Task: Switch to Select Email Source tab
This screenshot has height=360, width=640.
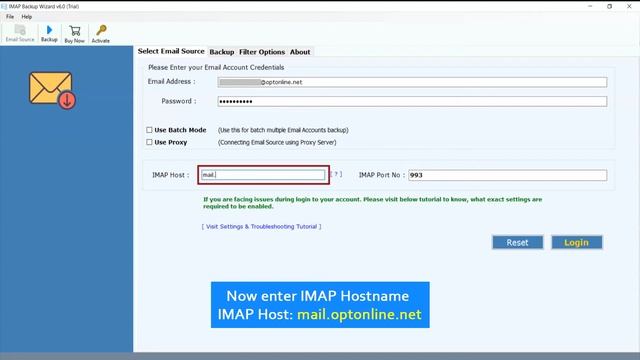Action: click(171, 51)
